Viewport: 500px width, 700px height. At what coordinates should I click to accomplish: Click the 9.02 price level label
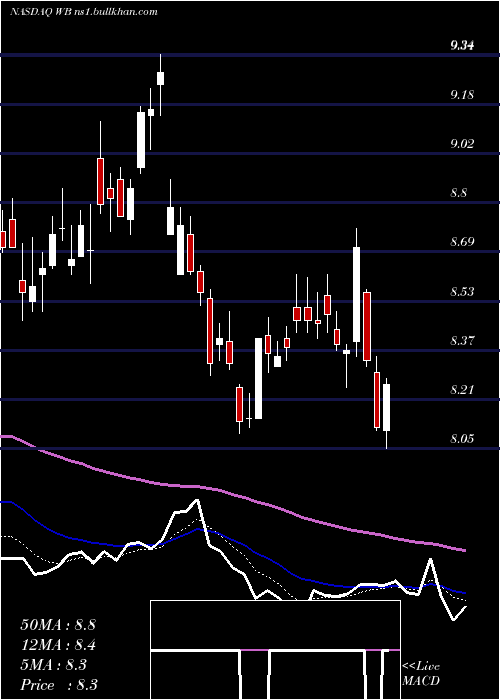point(462,144)
